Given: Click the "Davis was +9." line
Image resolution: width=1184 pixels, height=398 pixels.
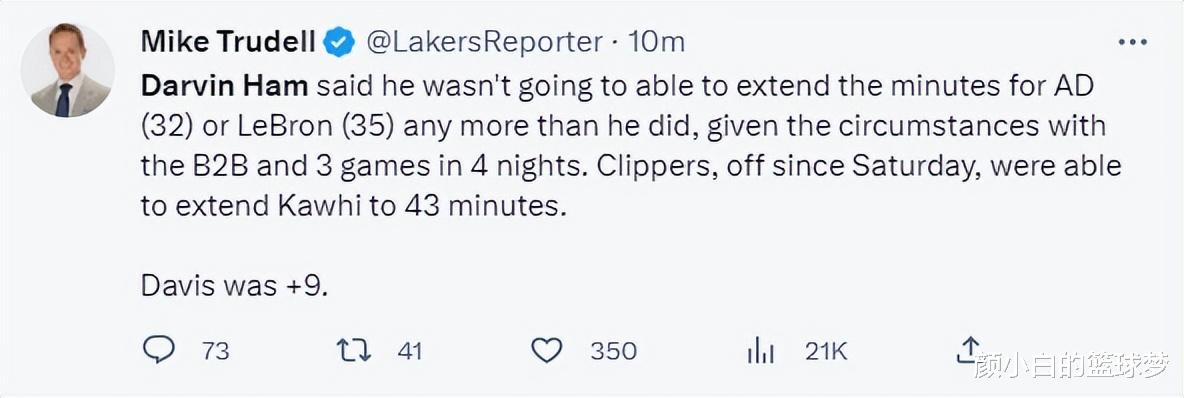Looking at the screenshot, I should tap(235, 285).
